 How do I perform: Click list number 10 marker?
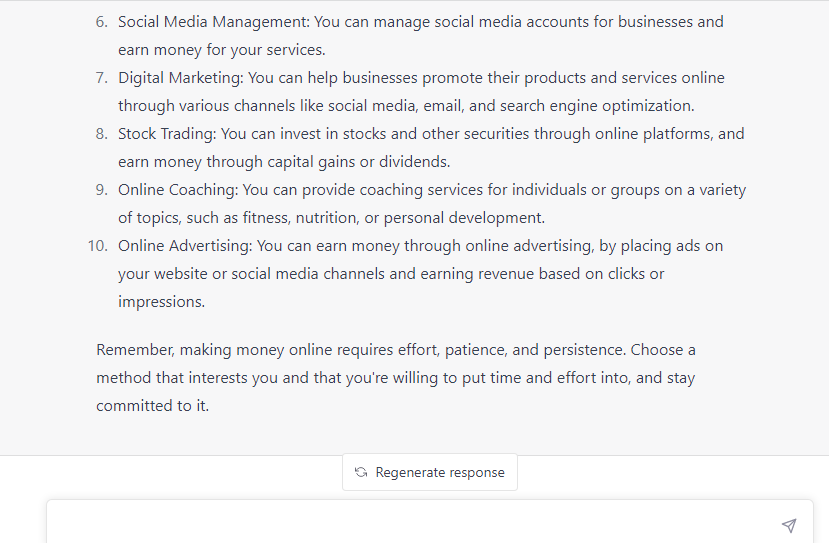[97, 246]
